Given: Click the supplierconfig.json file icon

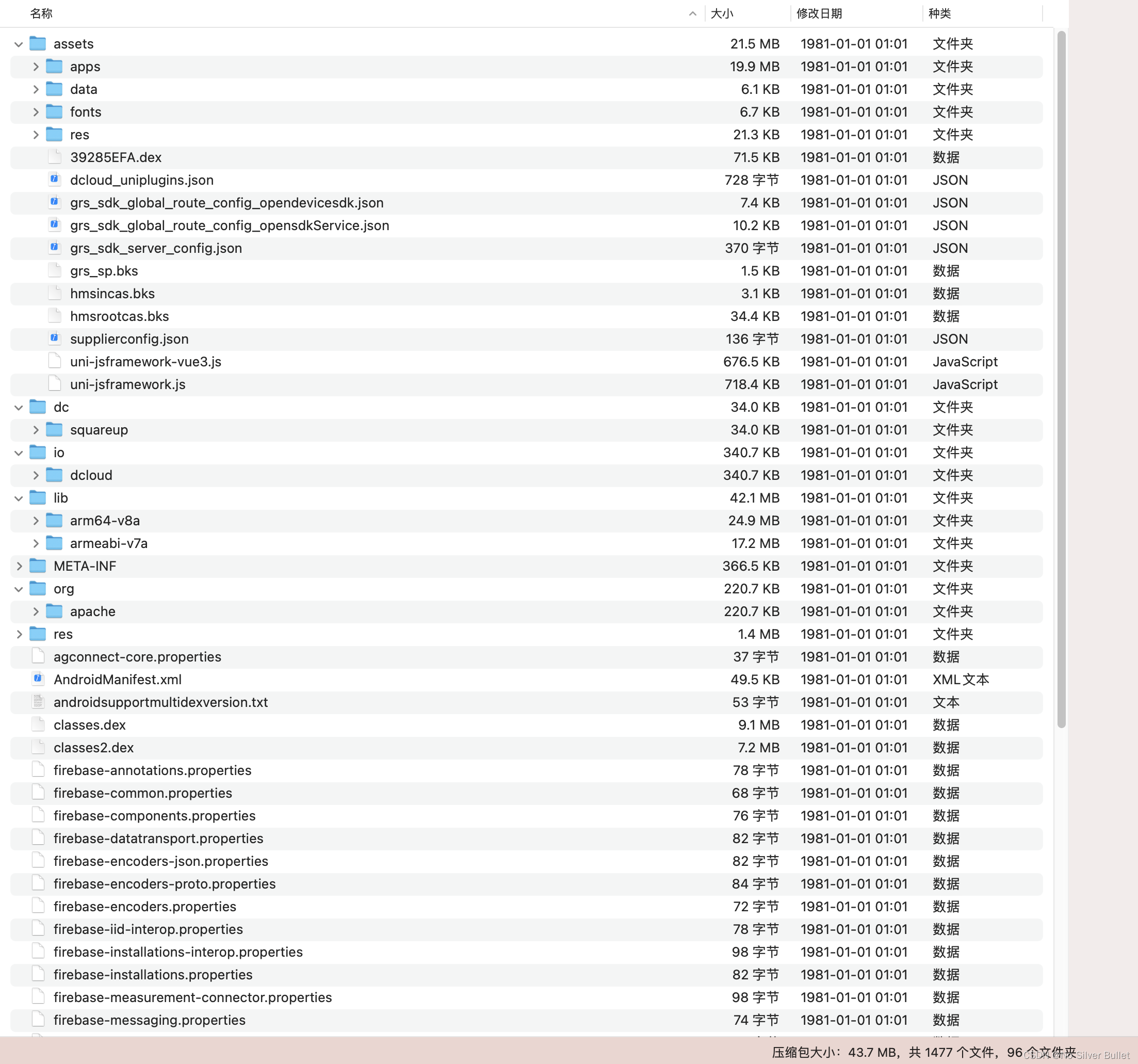Looking at the screenshot, I should coord(54,338).
